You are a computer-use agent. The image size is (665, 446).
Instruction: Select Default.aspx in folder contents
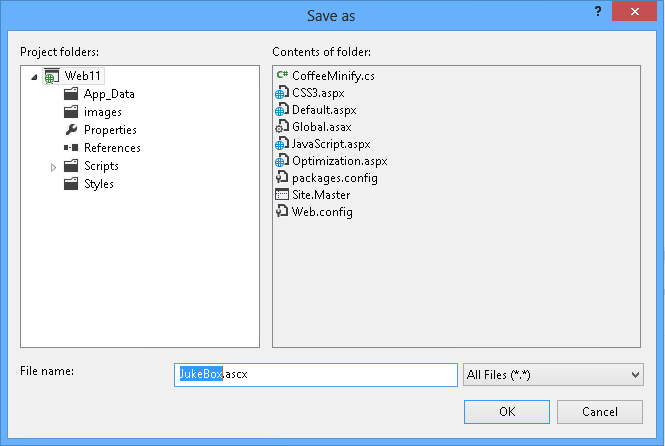[x=324, y=110]
